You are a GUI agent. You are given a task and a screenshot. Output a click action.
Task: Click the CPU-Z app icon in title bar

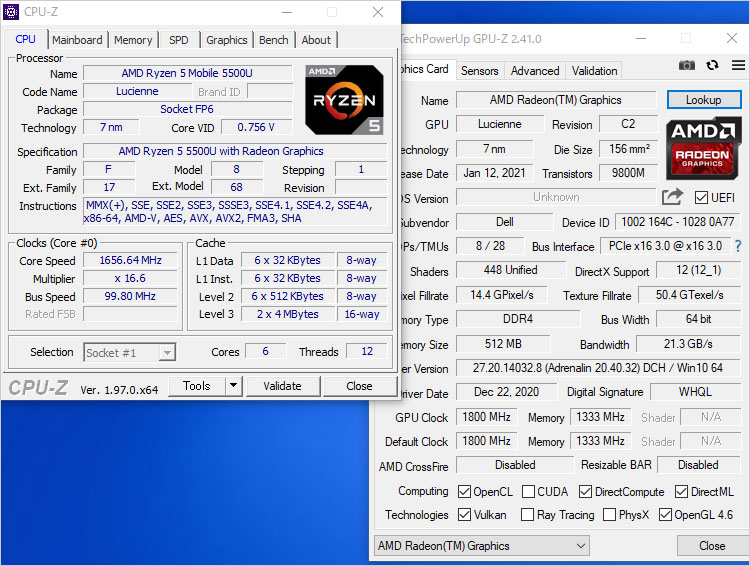pos(11,11)
